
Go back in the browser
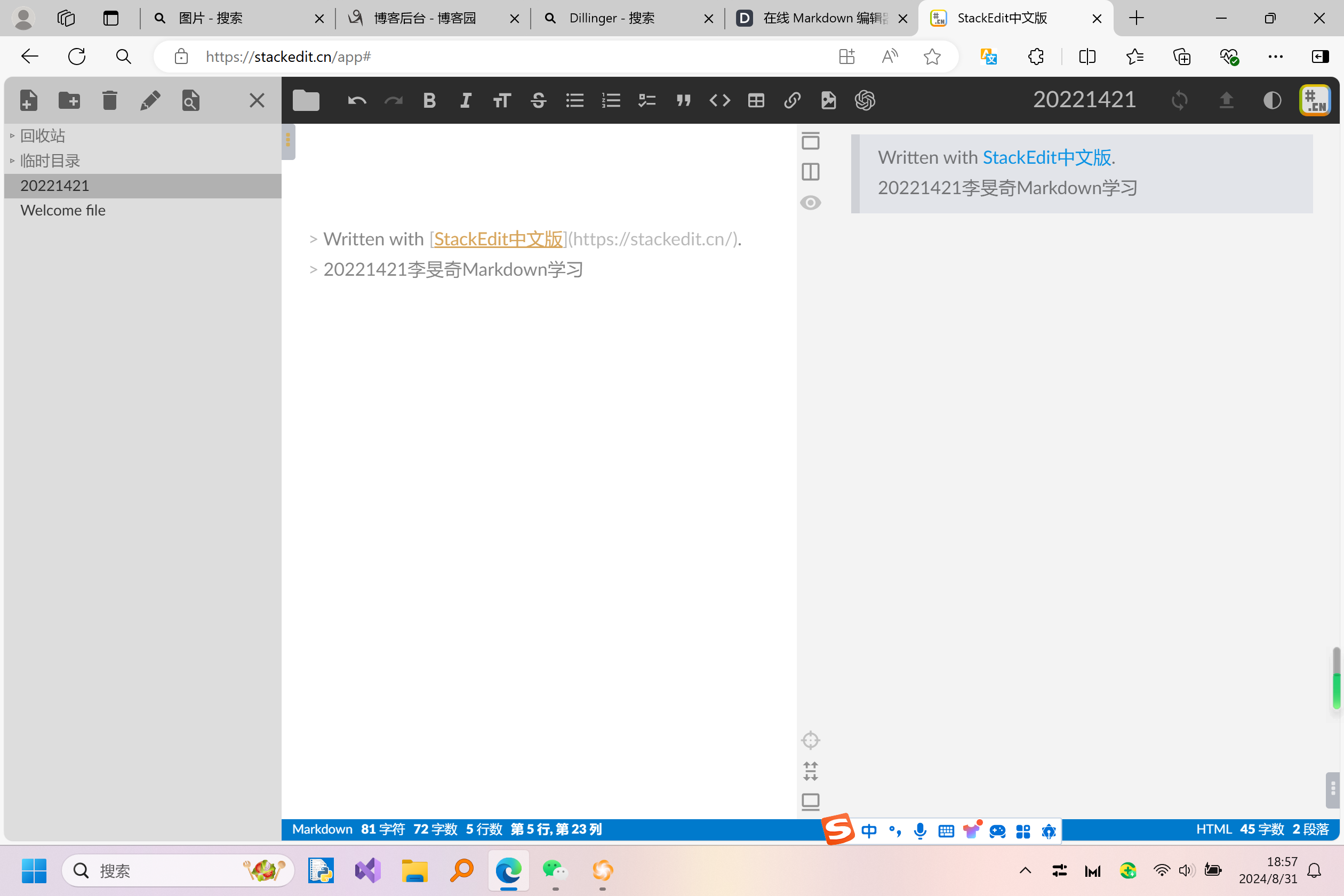pos(30,57)
